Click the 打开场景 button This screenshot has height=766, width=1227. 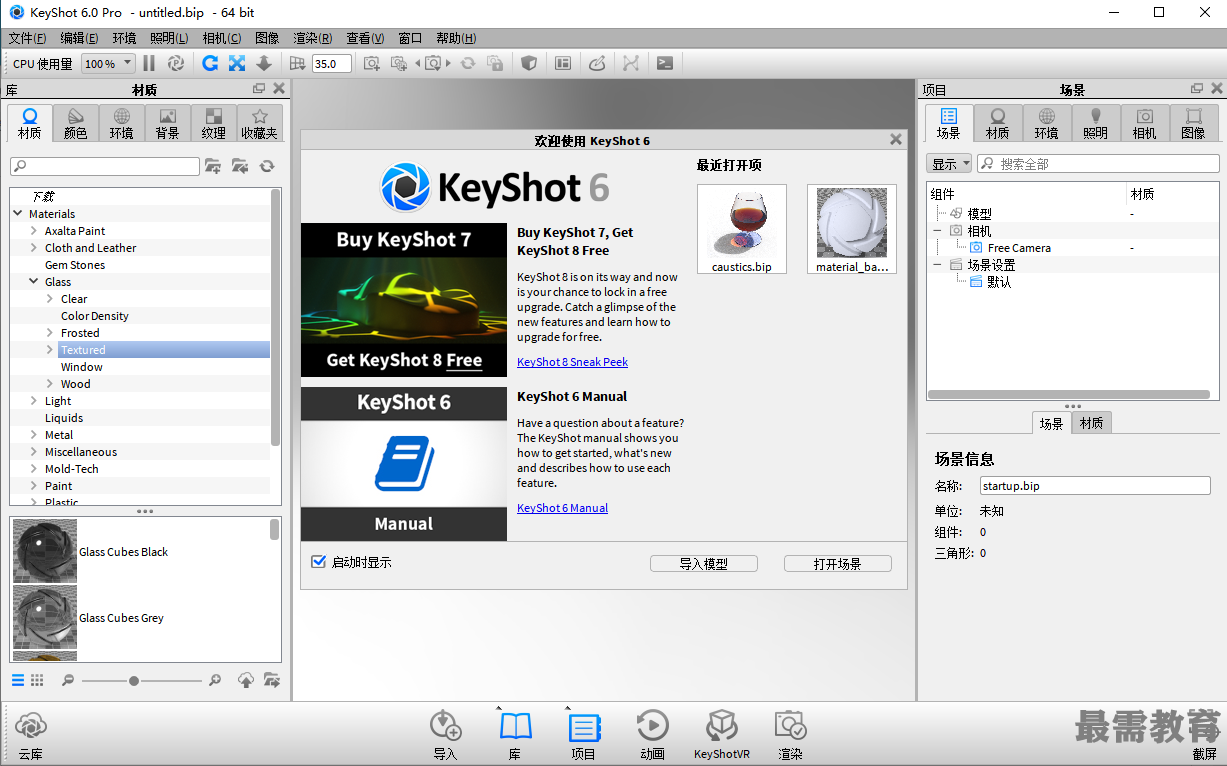[837, 564]
